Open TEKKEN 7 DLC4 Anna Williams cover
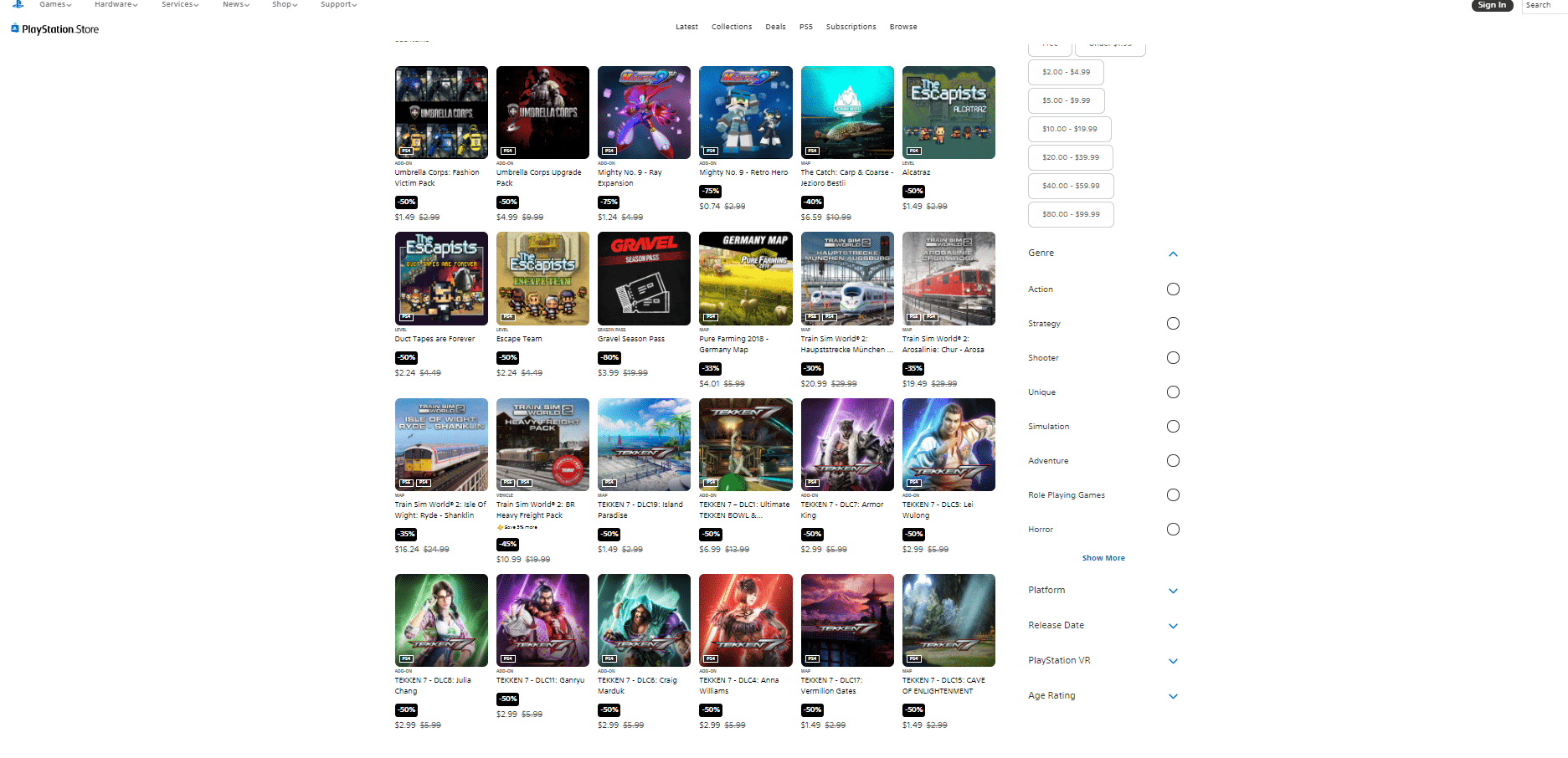Image resolution: width=1568 pixels, height=758 pixels. pyautogui.click(x=745, y=620)
